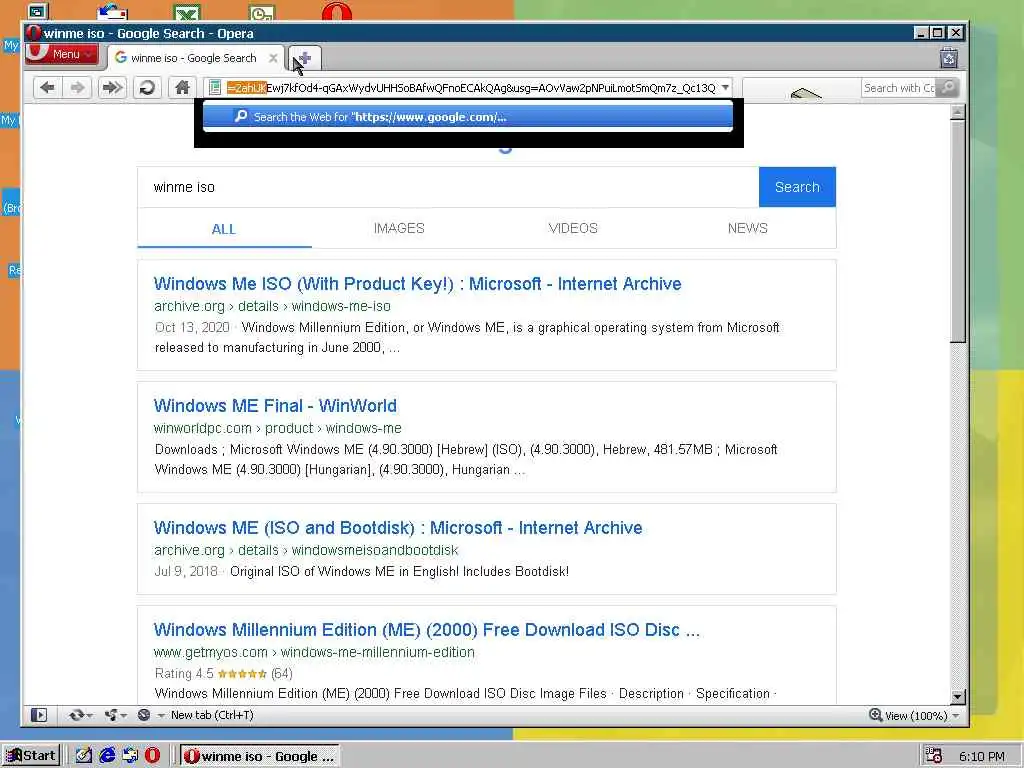Click the 6:10 PM clock in tray
1024x768 pixels.
click(x=982, y=756)
